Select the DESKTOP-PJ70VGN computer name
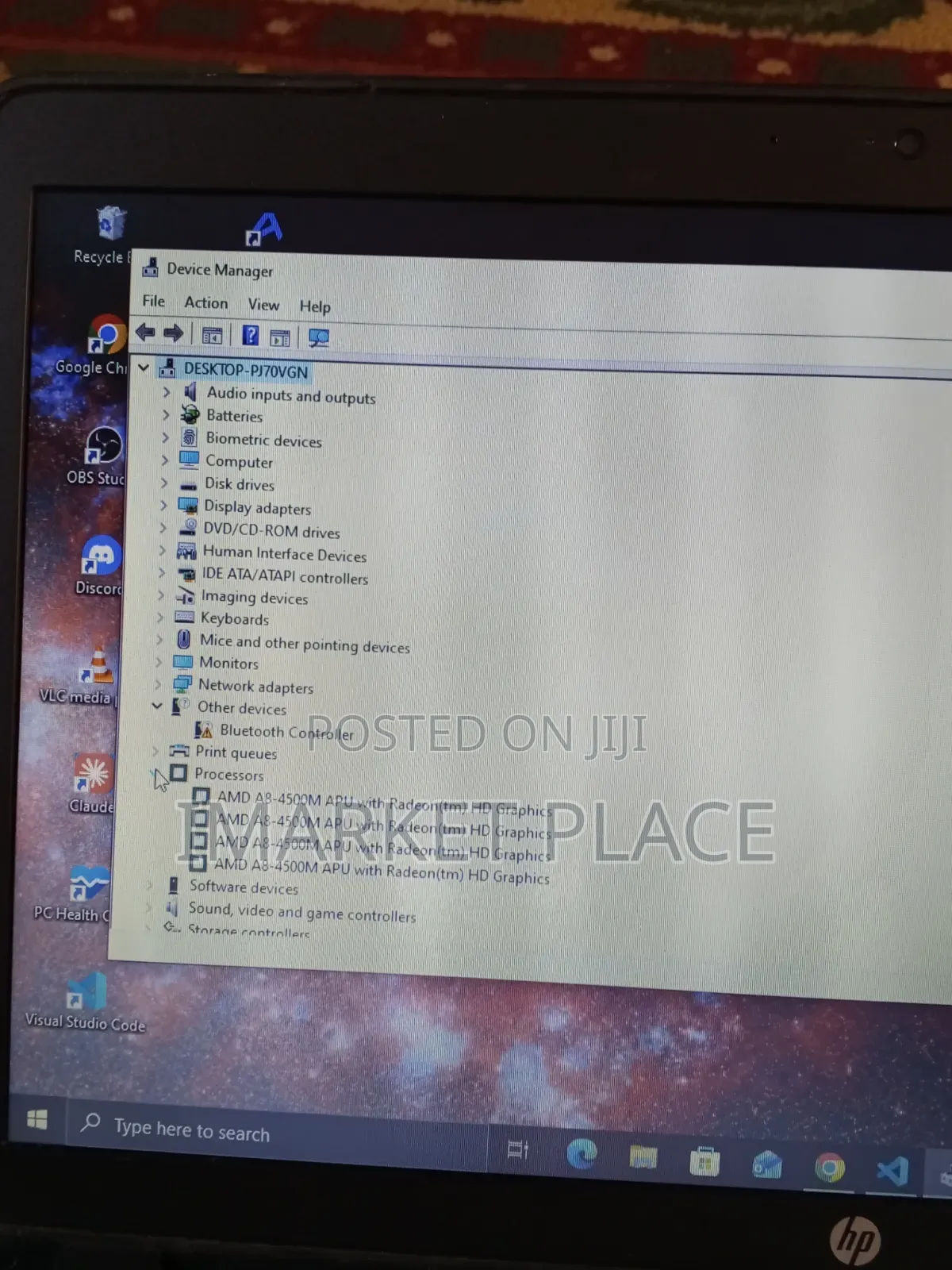Viewport: 952px width, 1270px height. pos(246,371)
